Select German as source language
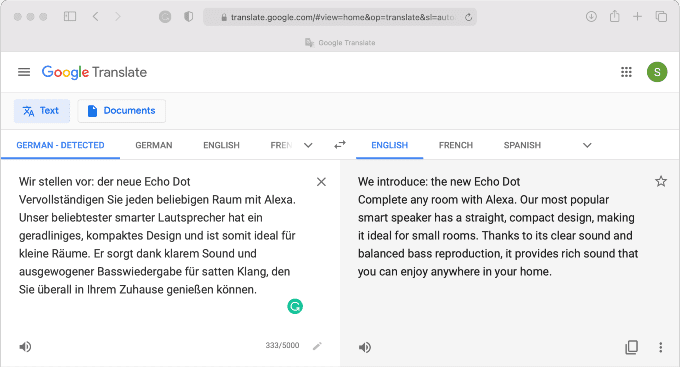Screen dimensions: 680x367 [x=154, y=145]
